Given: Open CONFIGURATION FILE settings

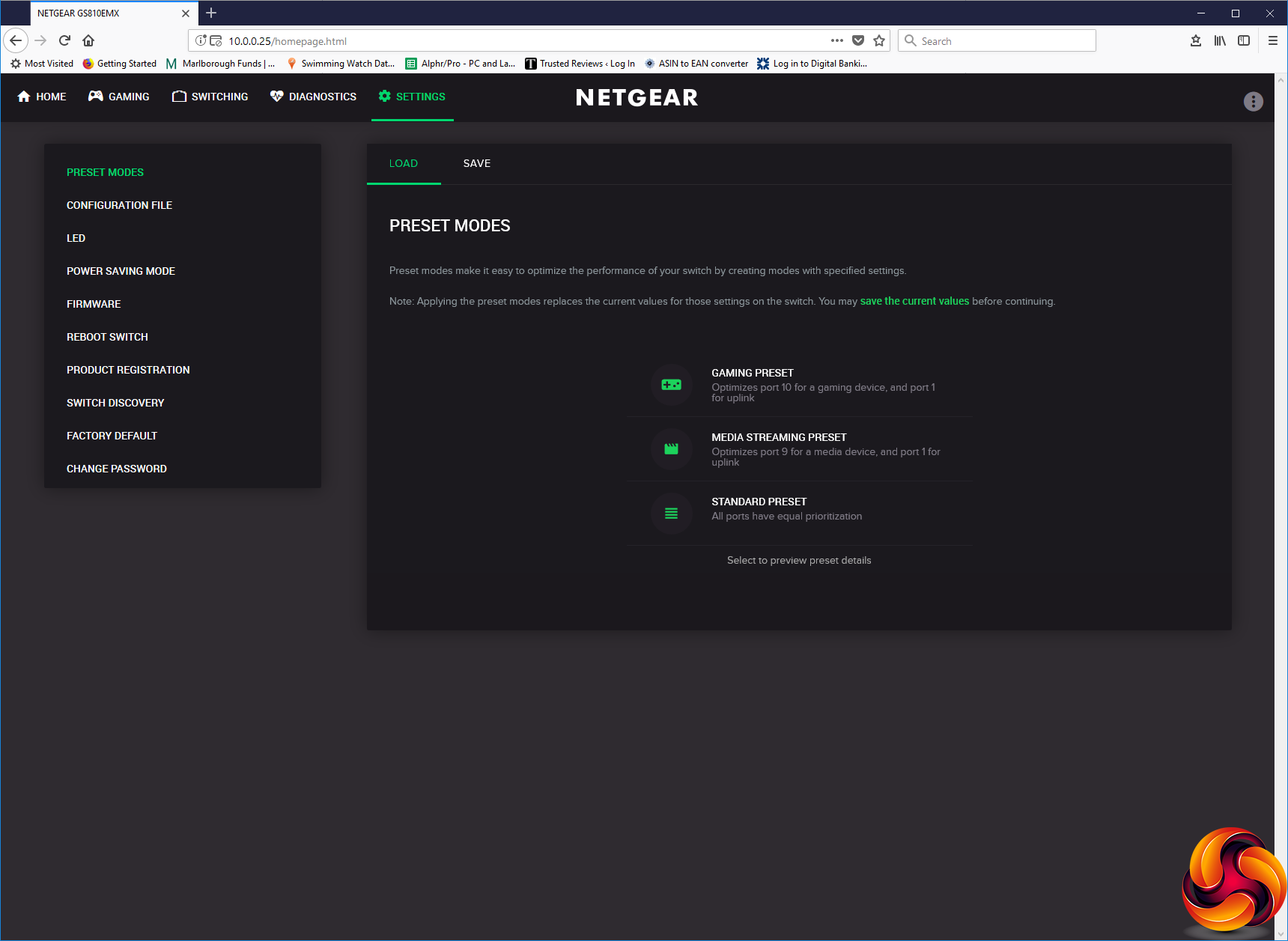Looking at the screenshot, I should pyautogui.click(x=119, y=205).
